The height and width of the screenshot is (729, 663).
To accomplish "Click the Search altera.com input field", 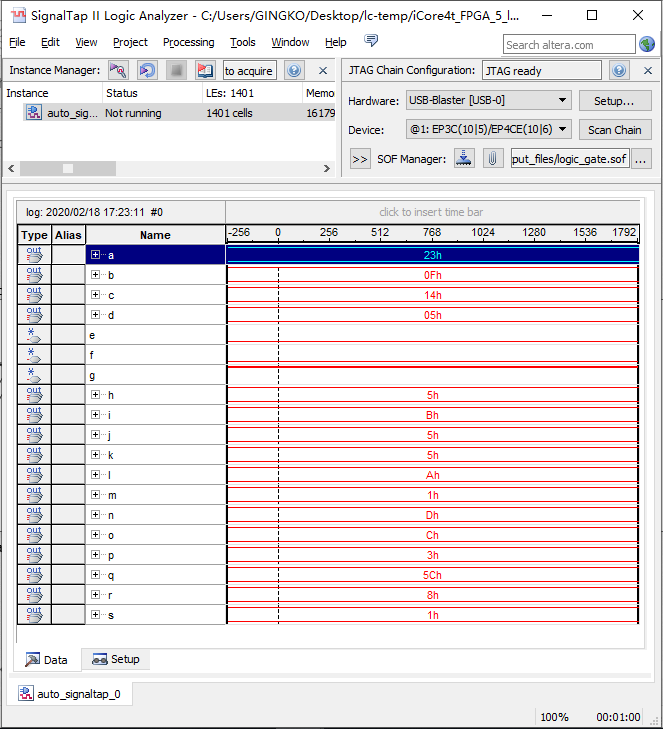I will click(568, 44).
